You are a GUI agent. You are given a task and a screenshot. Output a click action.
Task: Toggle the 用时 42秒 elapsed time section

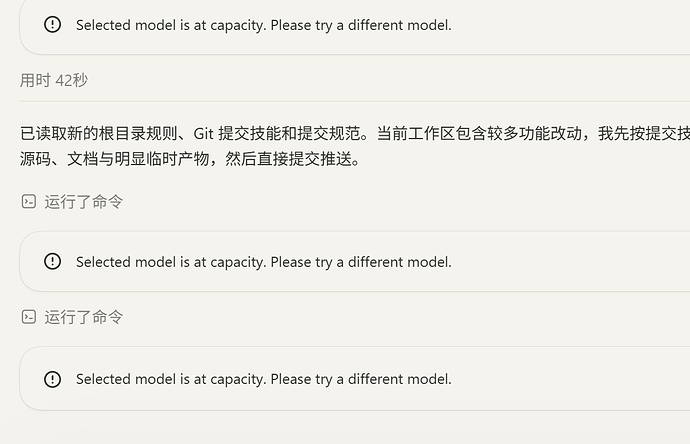point(54,81)
